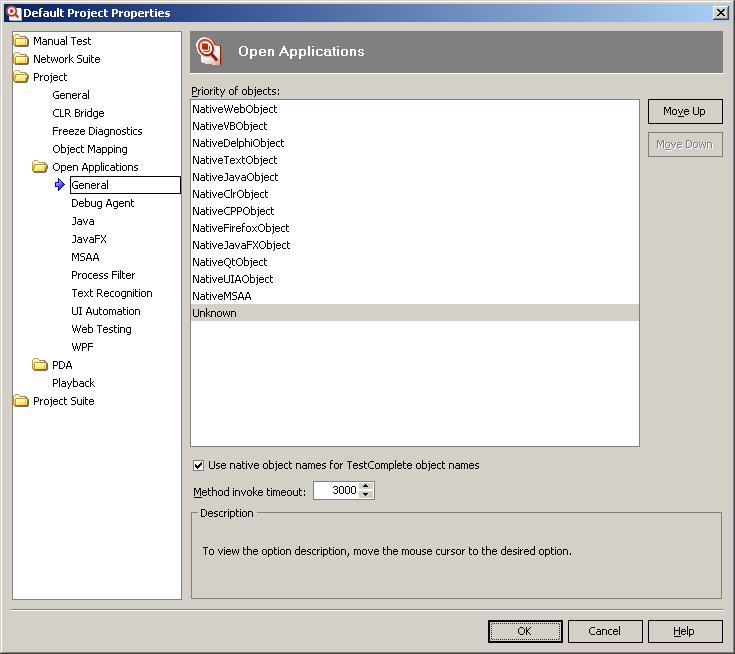Screen dimensions: 735x654
Task: Click the Open Applications header icon
Action: pyautogui.click(x=208, y=51)
